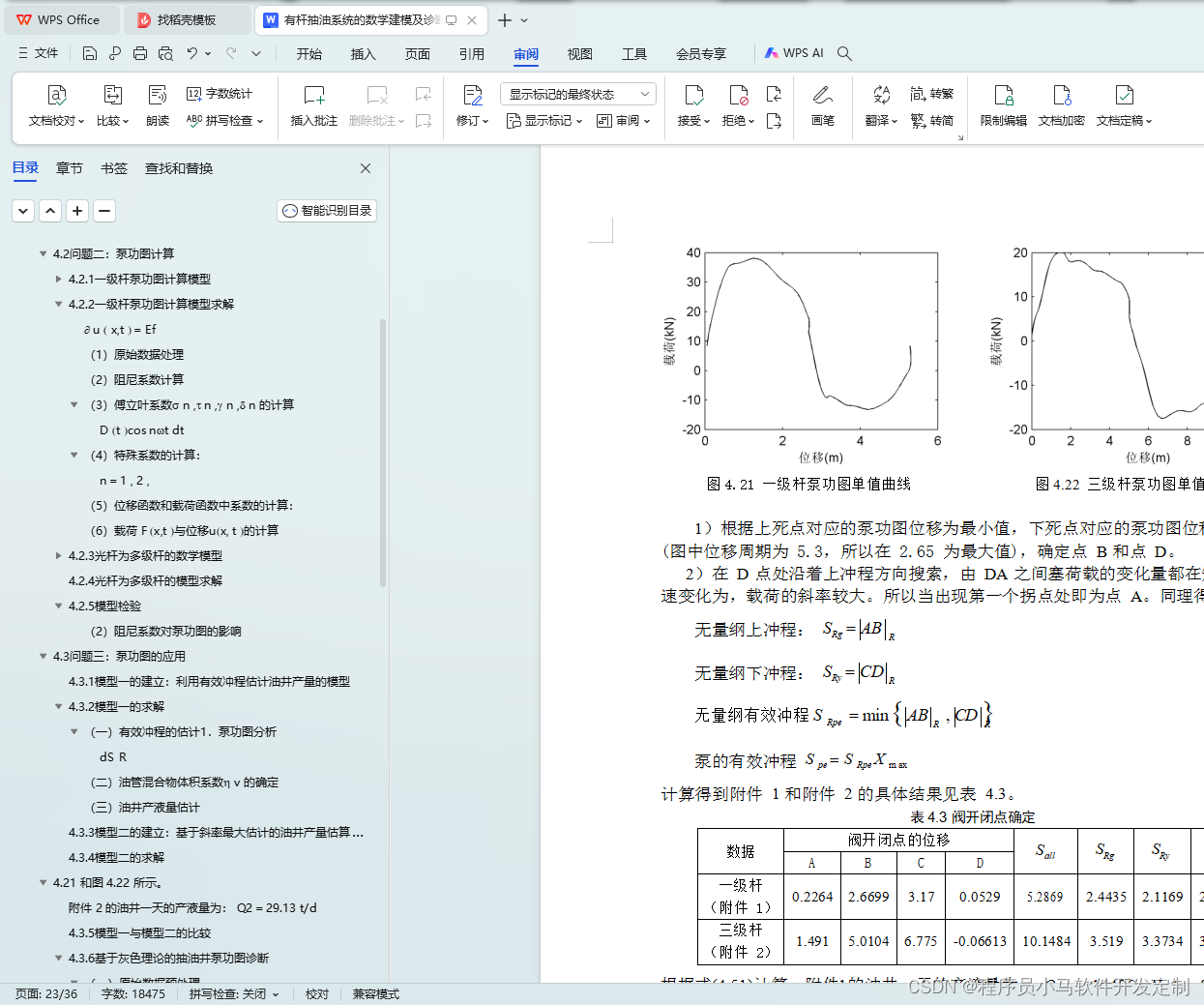Switch to the 章节 pane tab
1204x1005 pixels.
coord(70,168)
